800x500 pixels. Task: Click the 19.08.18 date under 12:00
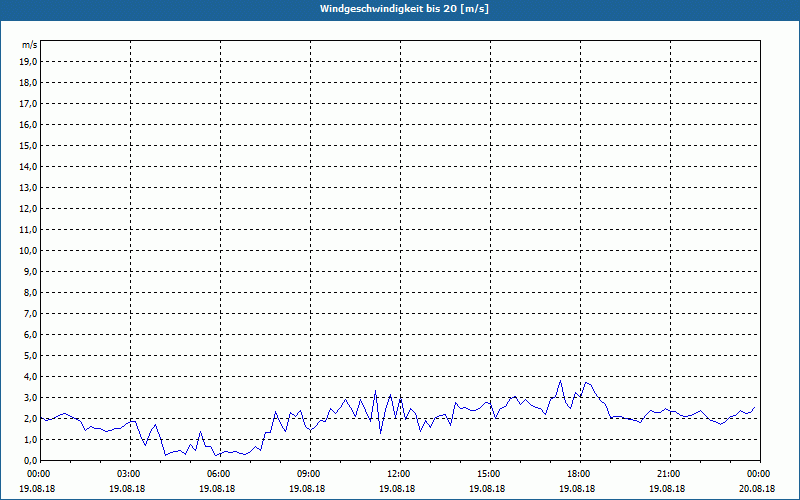(397, 488)
